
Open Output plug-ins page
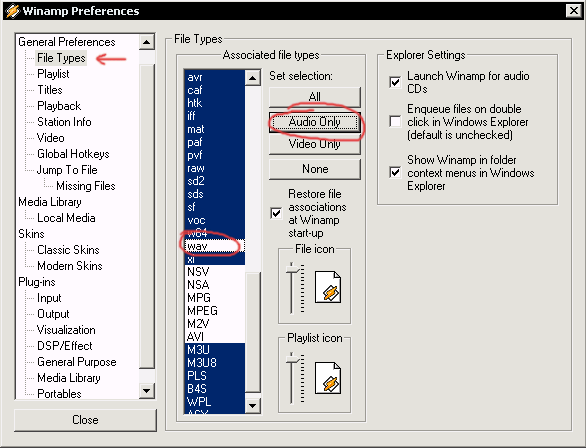pyautogui.click(x=53, y=314)
